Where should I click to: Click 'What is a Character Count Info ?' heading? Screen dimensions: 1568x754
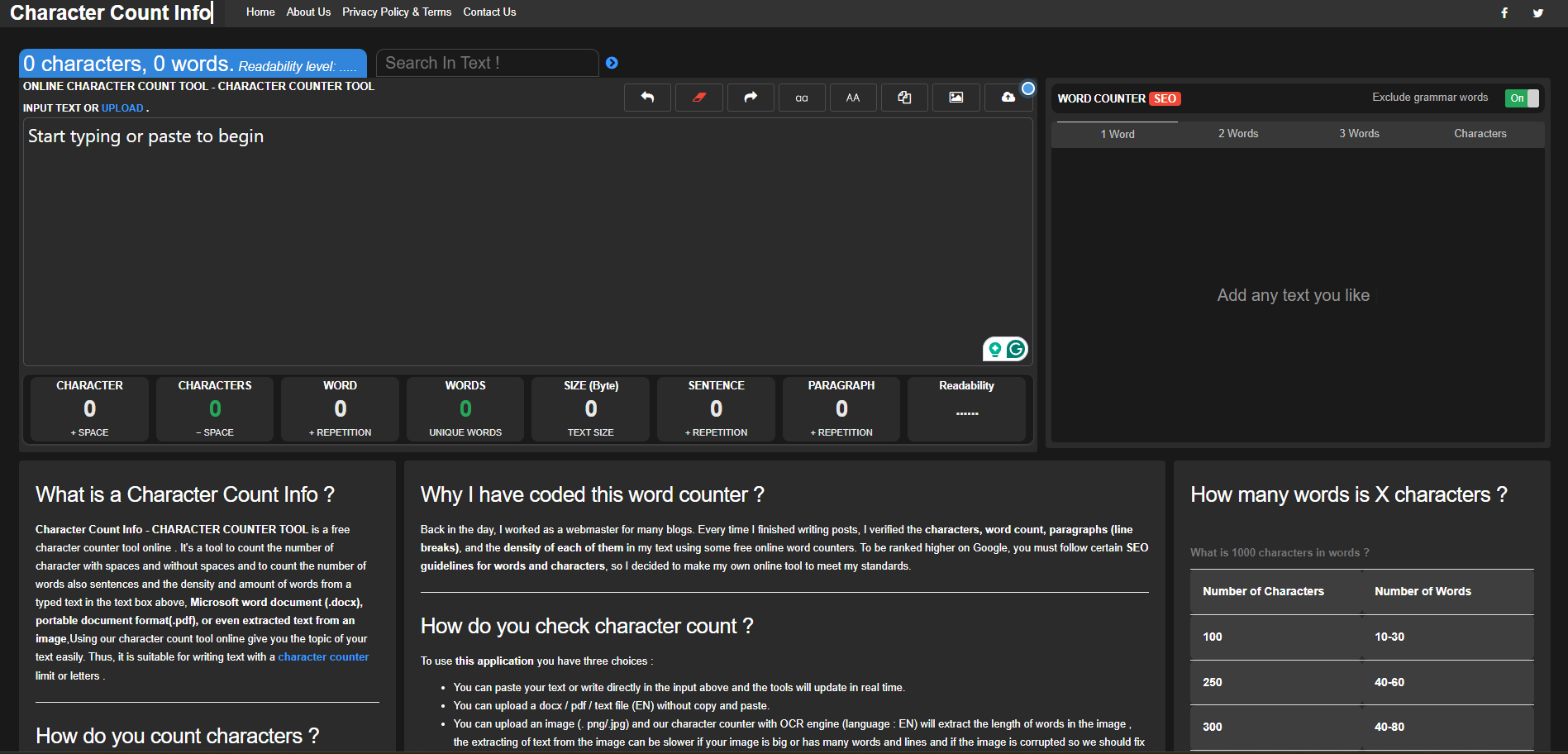pyautogui.click(x=185, y=494)
